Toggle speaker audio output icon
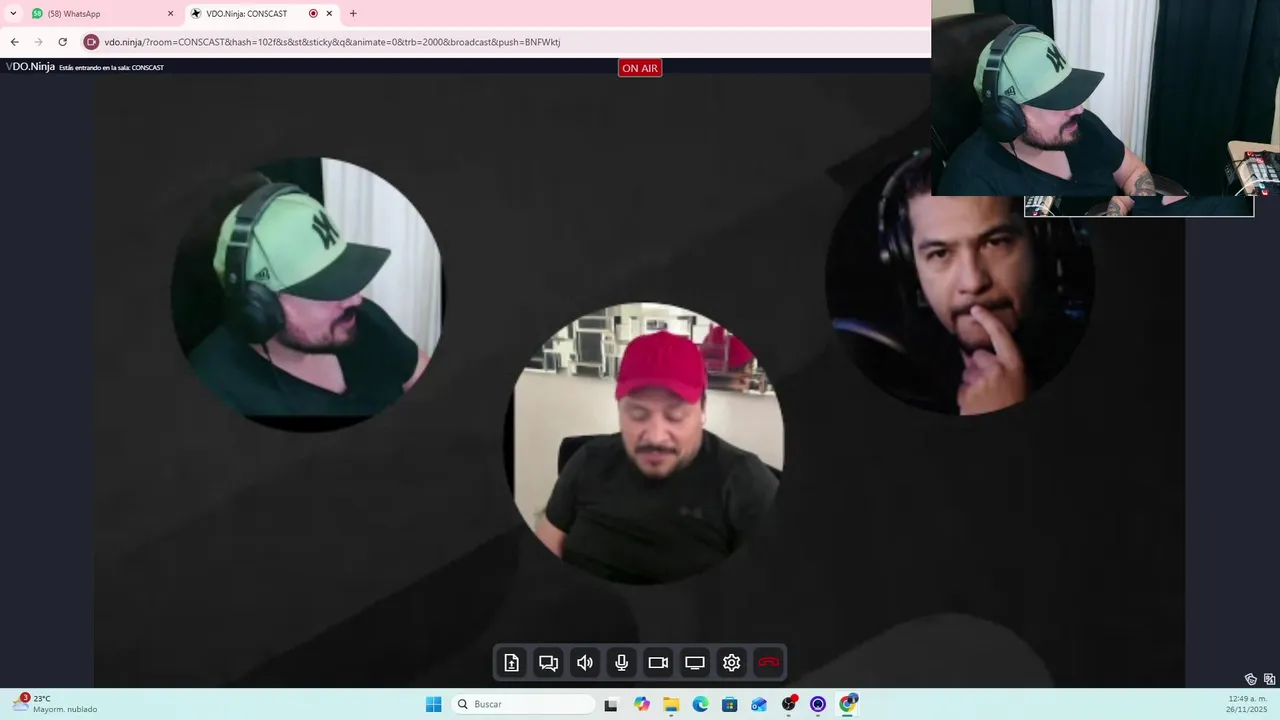Image resolution: width=1280 pixels, height=720 pixels. click(585, 662)
